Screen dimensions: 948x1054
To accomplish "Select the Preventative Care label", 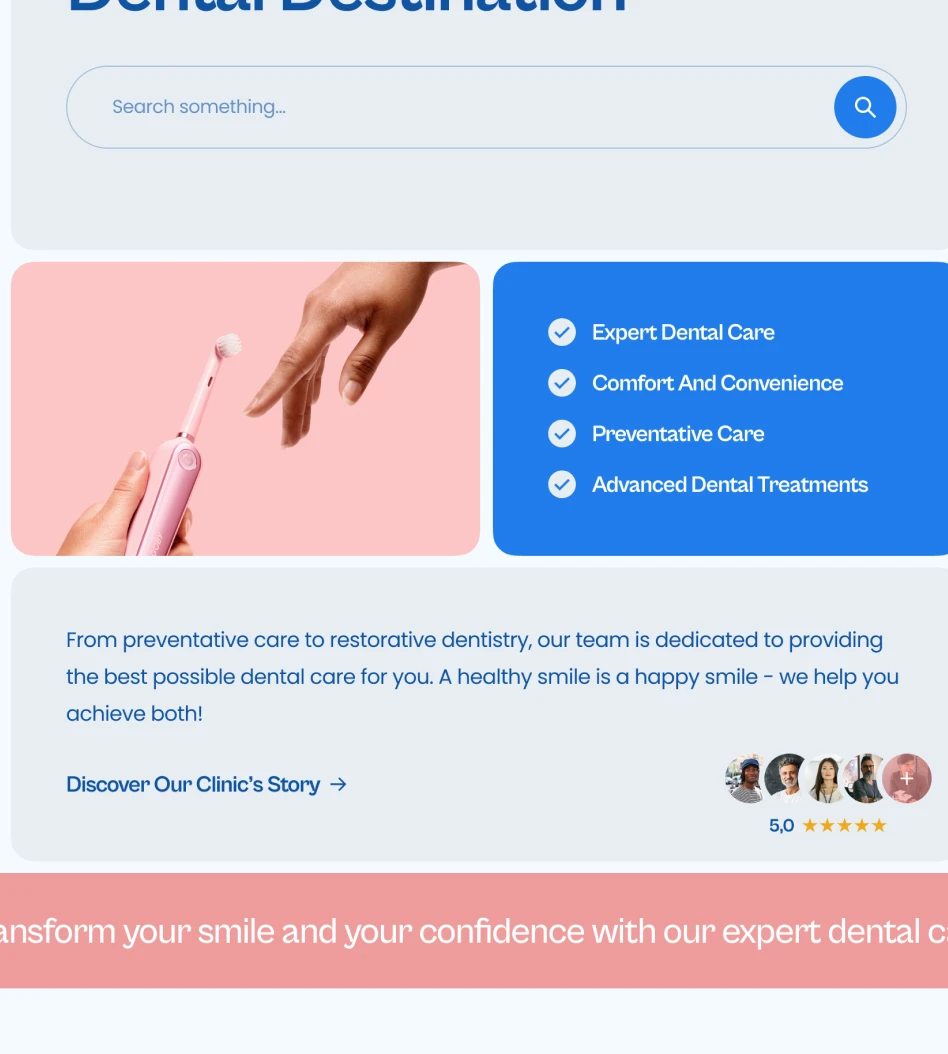I will tap(678, 434).
